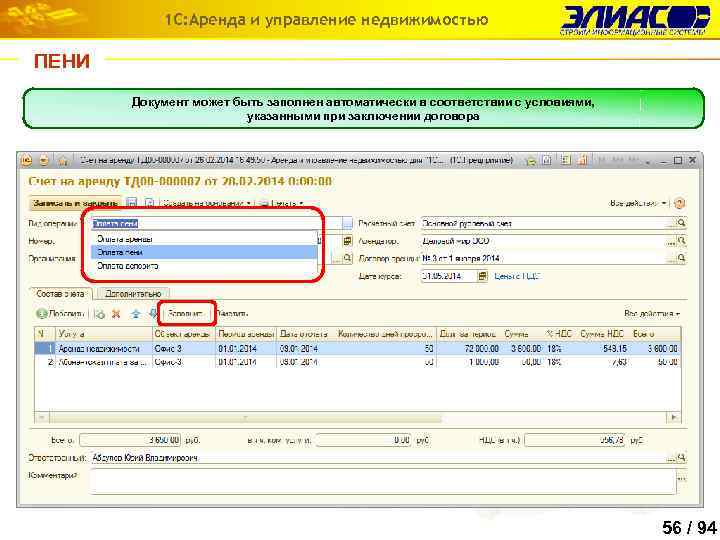
Task: Click the ellipsis button of Комментарий field
Action: (x=681, y=479)
